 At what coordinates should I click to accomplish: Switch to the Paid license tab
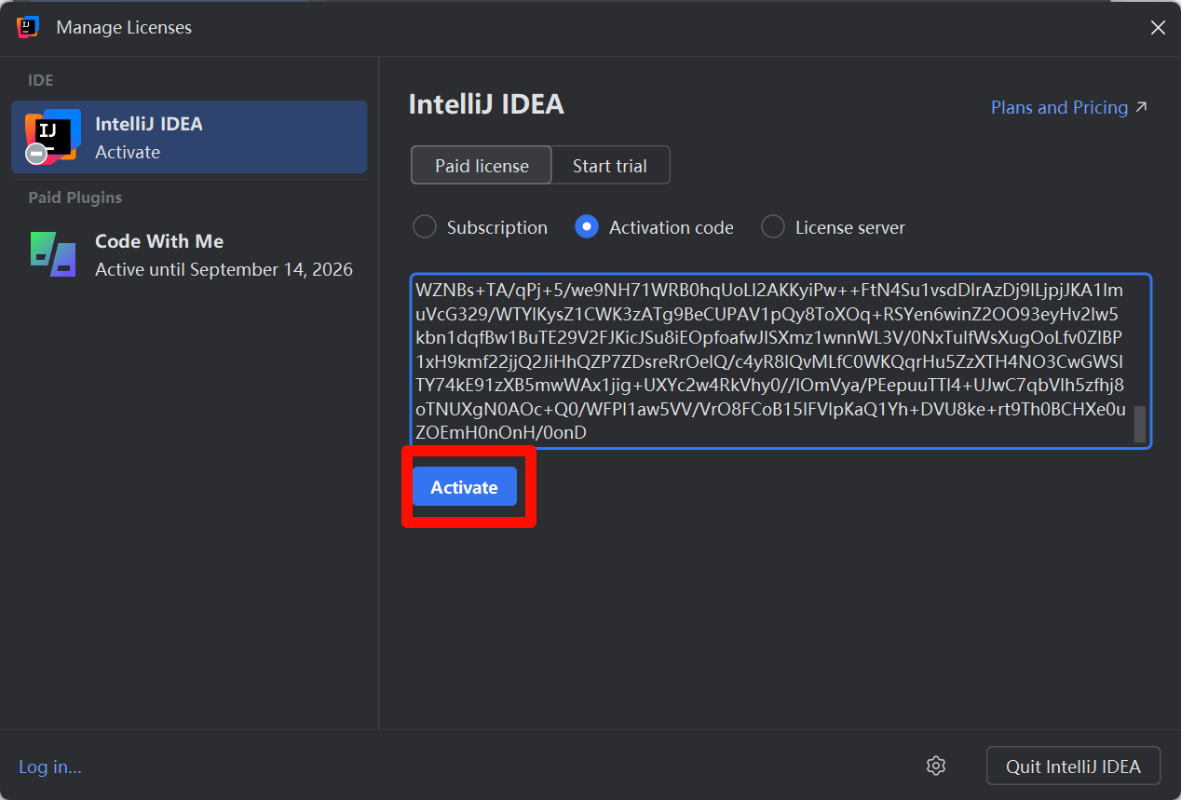point(481,166)
